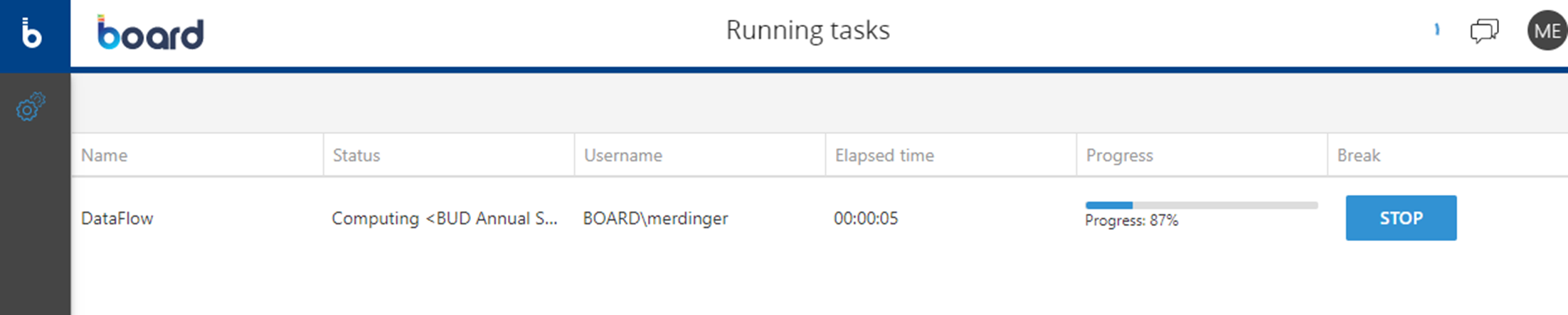This screenshot has height=315, width=1568.
Task: Click the DataFlow progress bar
Action: click(x=1201, y=205)
